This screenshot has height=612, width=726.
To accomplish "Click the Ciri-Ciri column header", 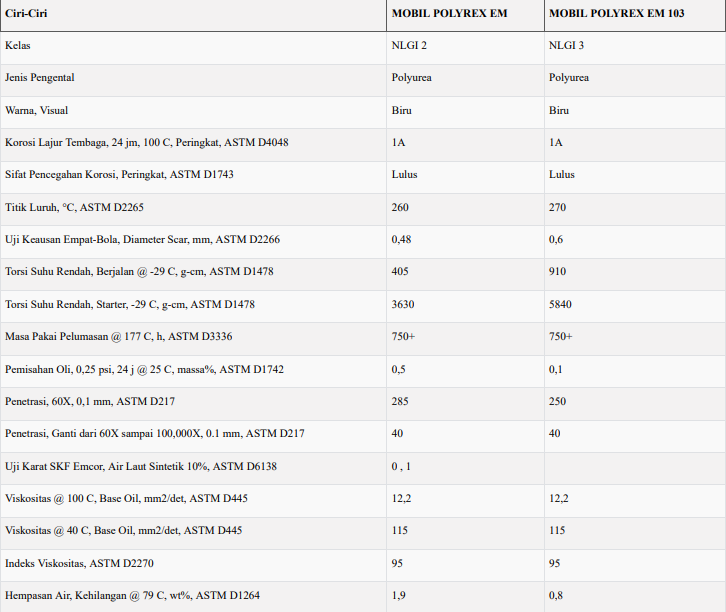I will pyautogui.click(x=25, y=13).
